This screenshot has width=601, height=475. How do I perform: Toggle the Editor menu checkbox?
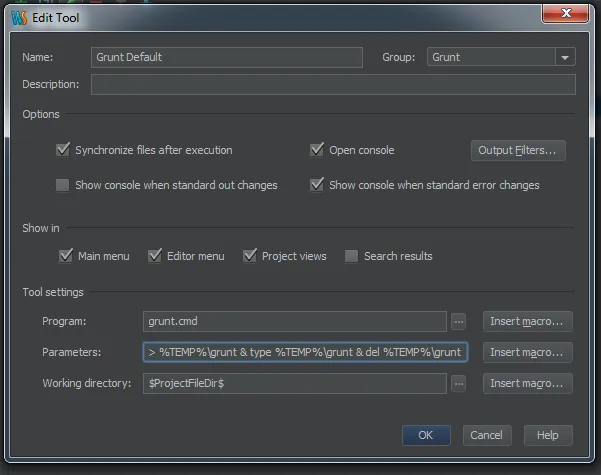155,255
